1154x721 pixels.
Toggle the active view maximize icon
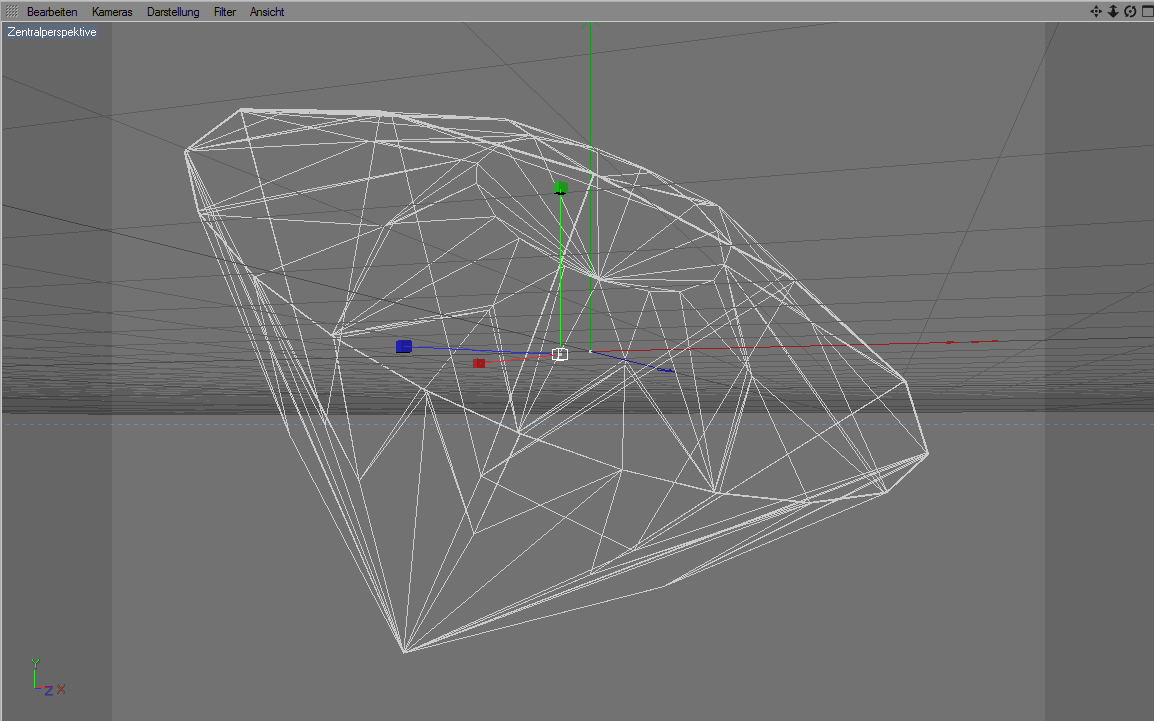(x=1147, y=11)
